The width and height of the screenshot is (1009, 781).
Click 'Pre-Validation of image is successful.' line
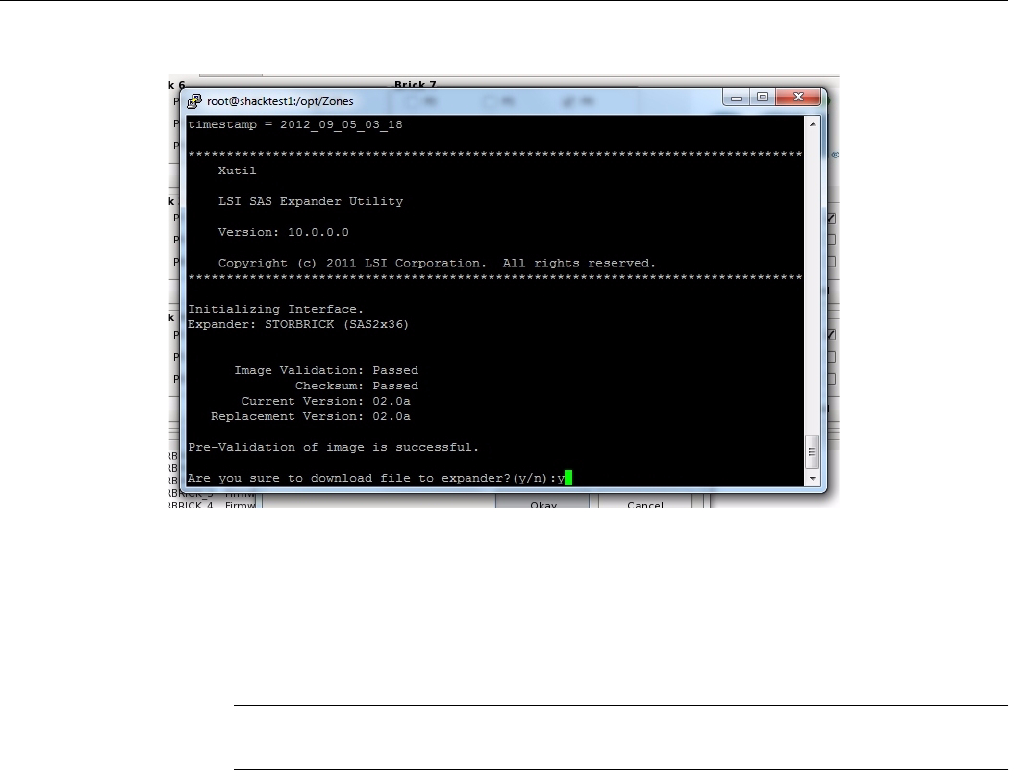point(333,448)
